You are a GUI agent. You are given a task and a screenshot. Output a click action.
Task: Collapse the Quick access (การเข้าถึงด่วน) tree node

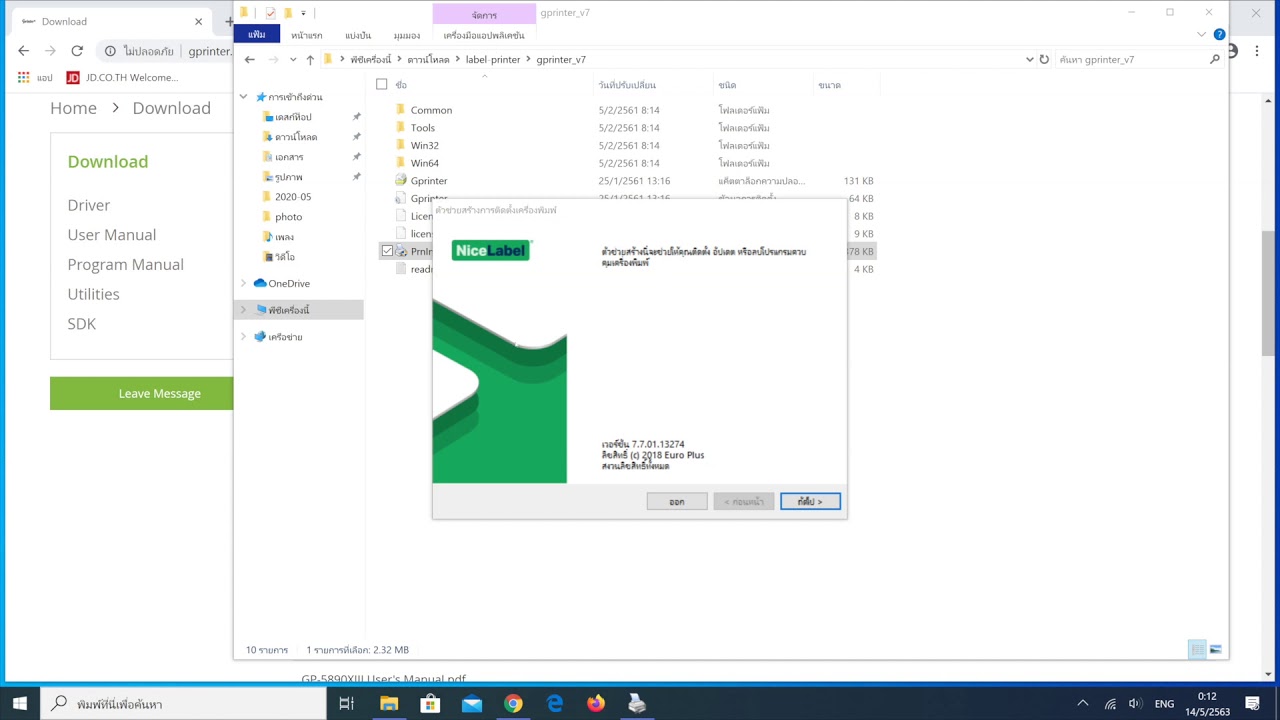pyautogui.click(x=243, y=97)
